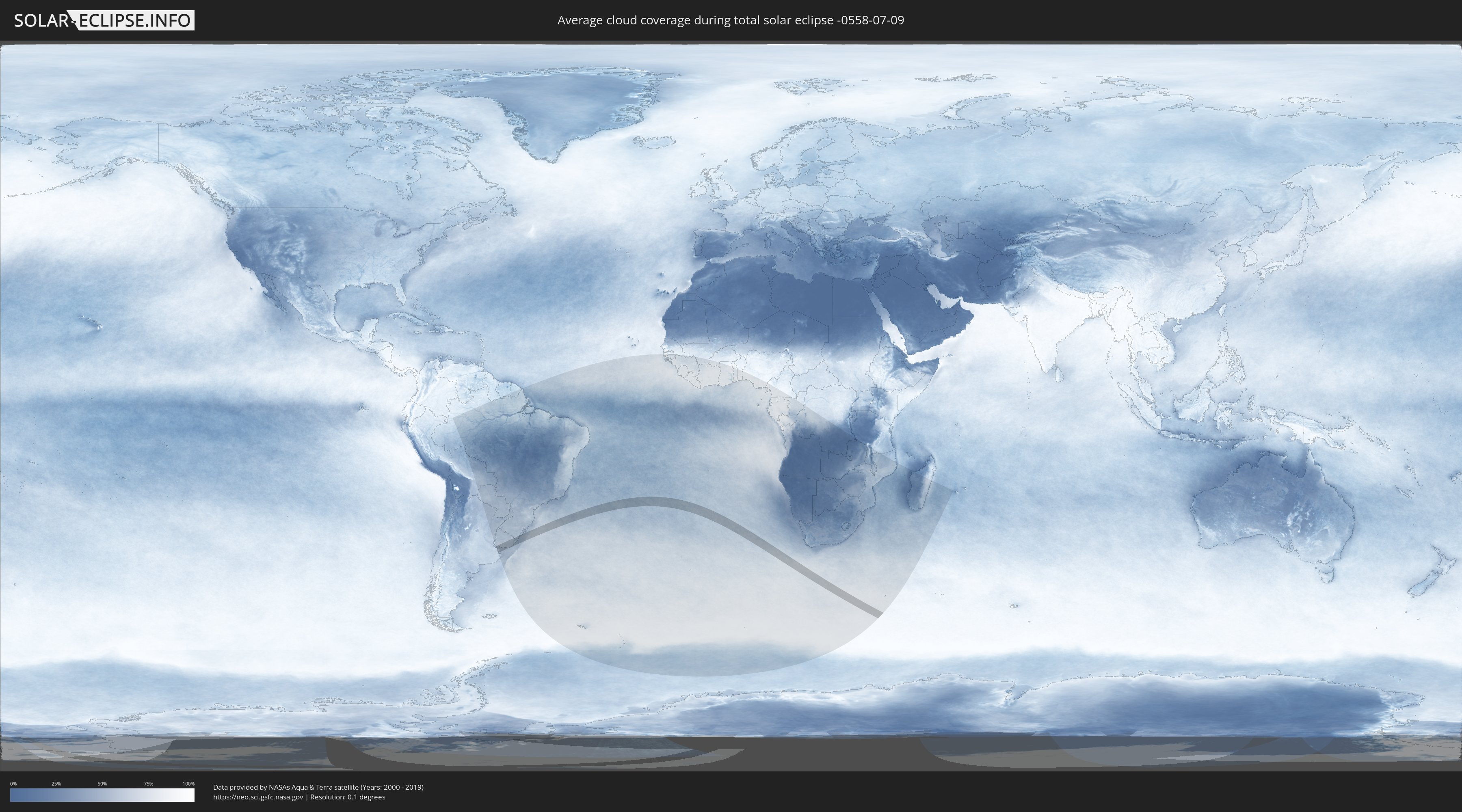Screen dimensions: 1462x812
Task: Click the 100% legend label
Action: pyautogui.click(x=188, y=784)
